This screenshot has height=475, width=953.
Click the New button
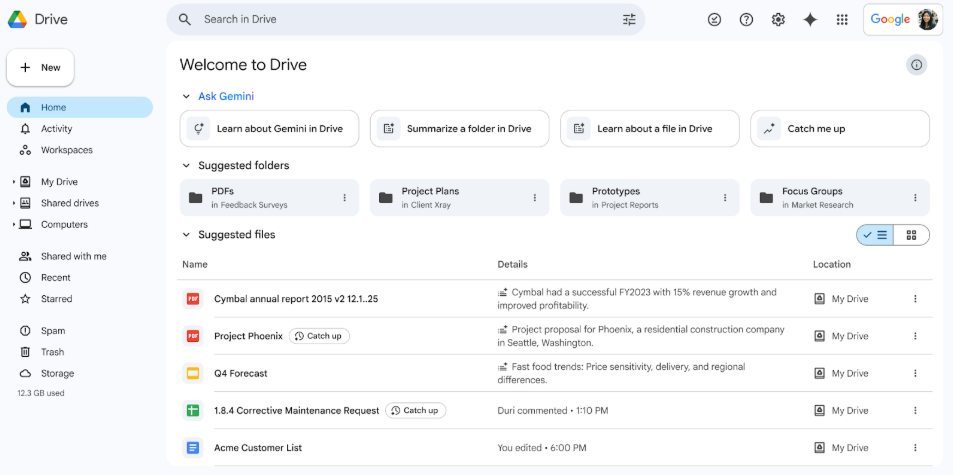(40, 67)
